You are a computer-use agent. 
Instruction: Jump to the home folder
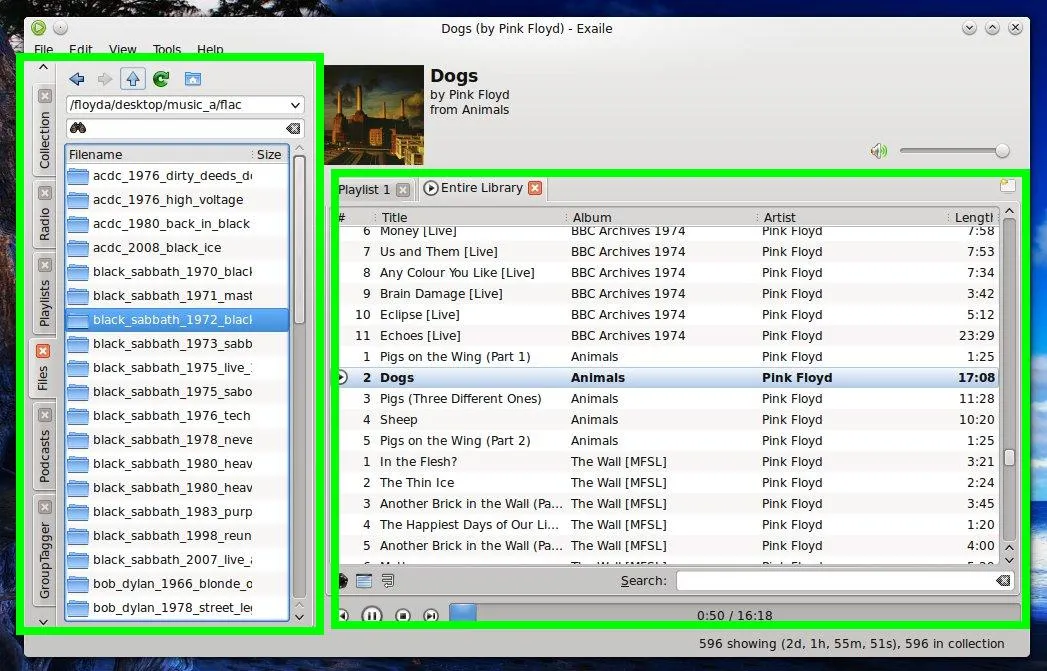point(192,79)
